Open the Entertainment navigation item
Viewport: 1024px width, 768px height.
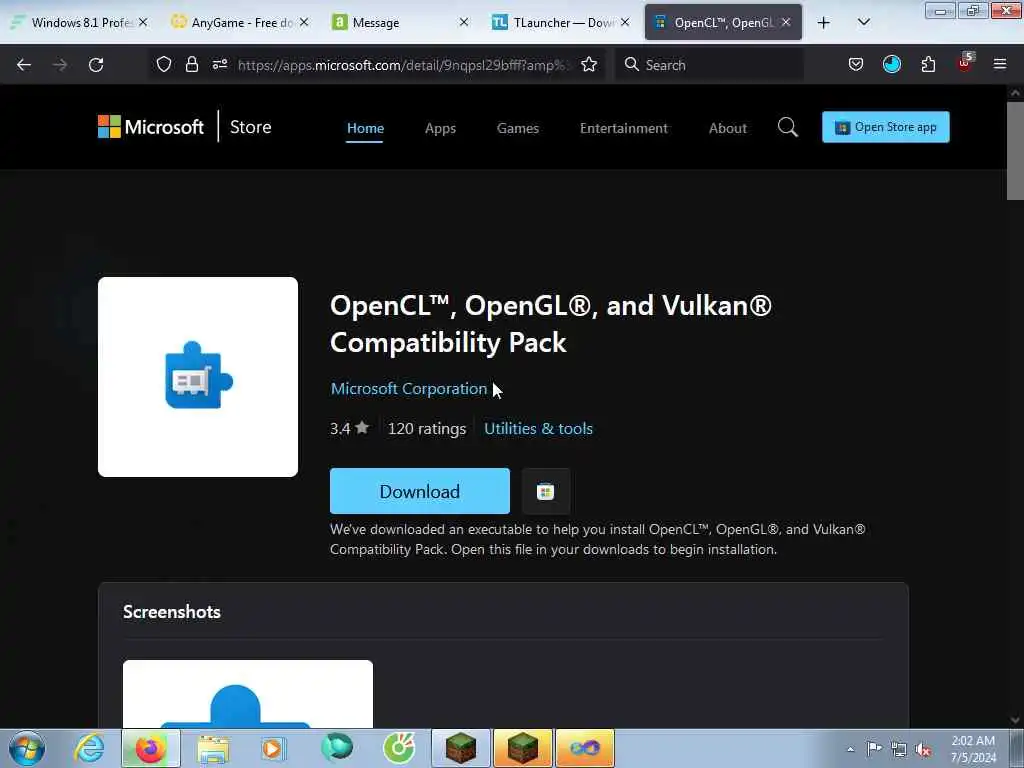[624, 128]
